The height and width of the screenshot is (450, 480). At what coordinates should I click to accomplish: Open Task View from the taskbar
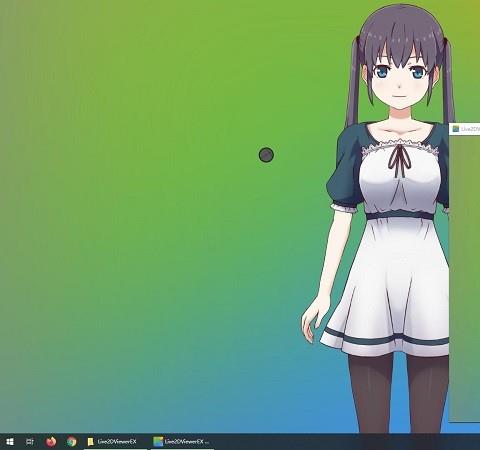click(30, 442)
